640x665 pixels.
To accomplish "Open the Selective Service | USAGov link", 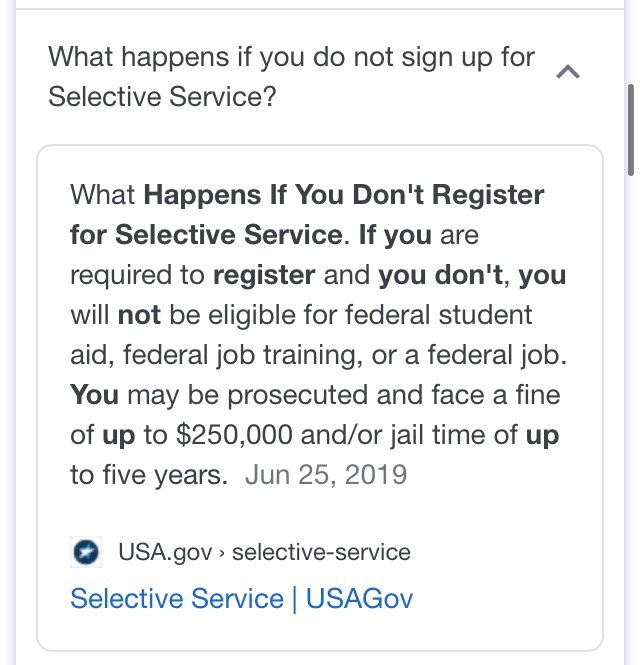I will pyautogui.click(x=241, y=599).
